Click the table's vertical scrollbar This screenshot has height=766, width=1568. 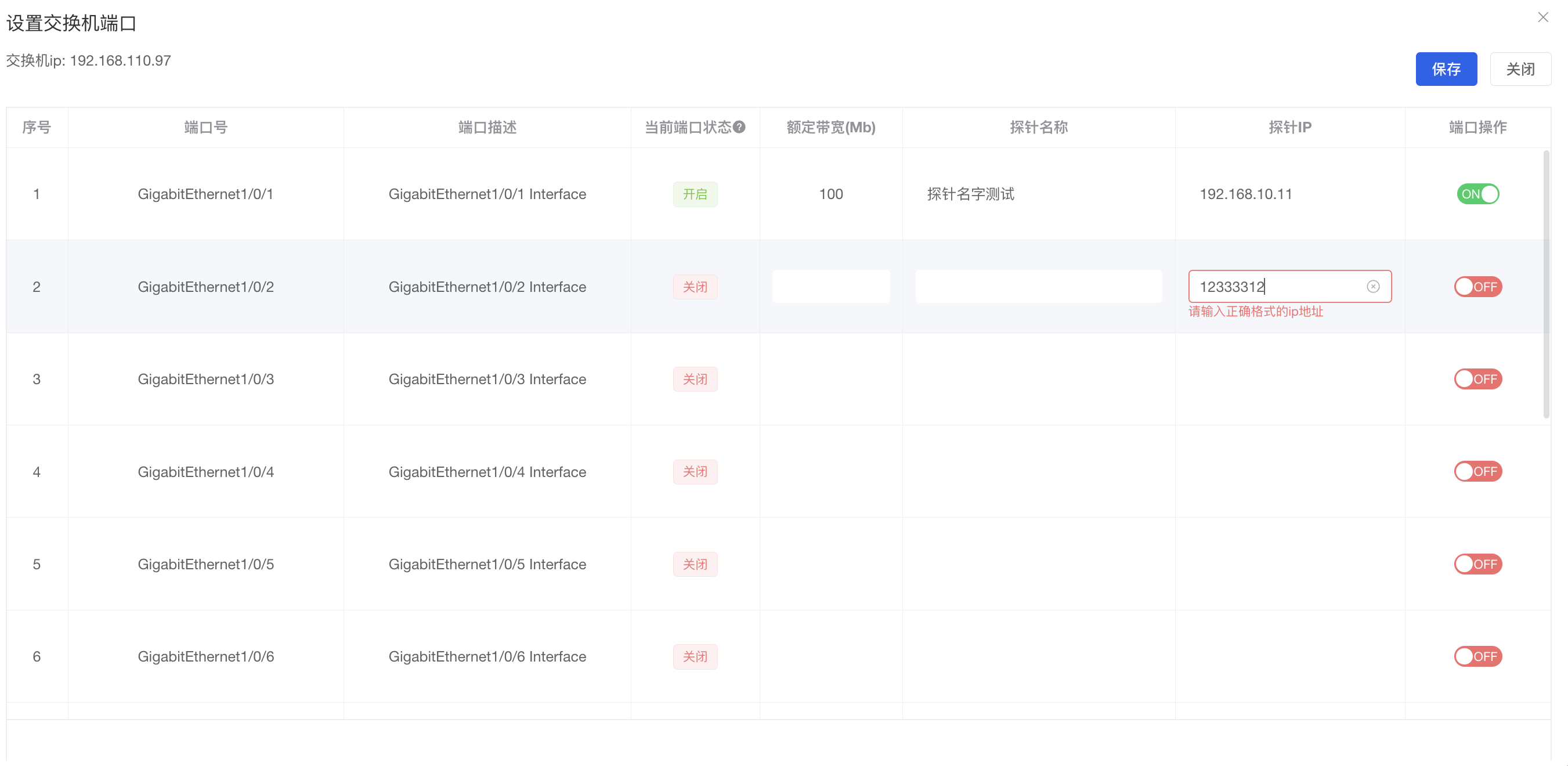click(1546, 284)
